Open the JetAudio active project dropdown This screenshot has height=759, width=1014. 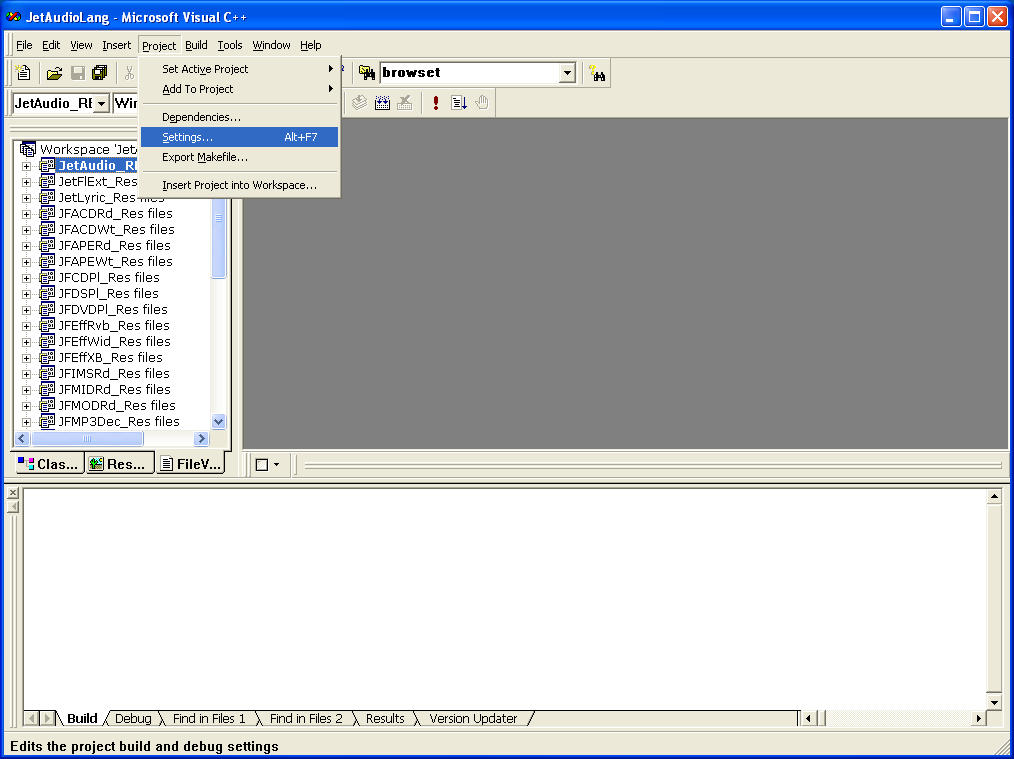click(102, 103)
